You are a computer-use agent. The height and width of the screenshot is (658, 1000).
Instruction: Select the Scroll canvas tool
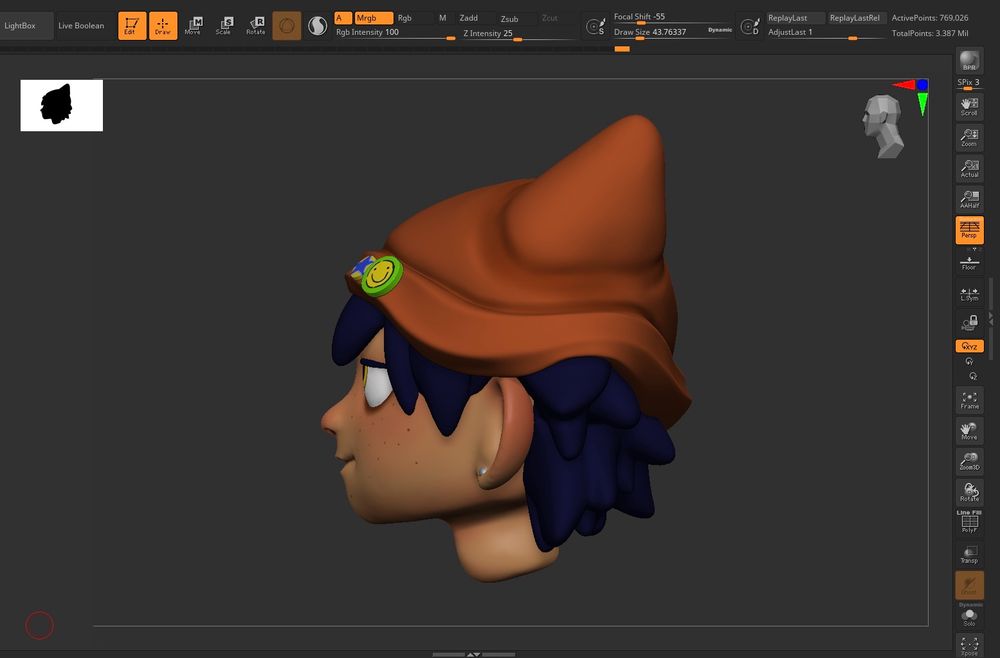click(969, 106)
